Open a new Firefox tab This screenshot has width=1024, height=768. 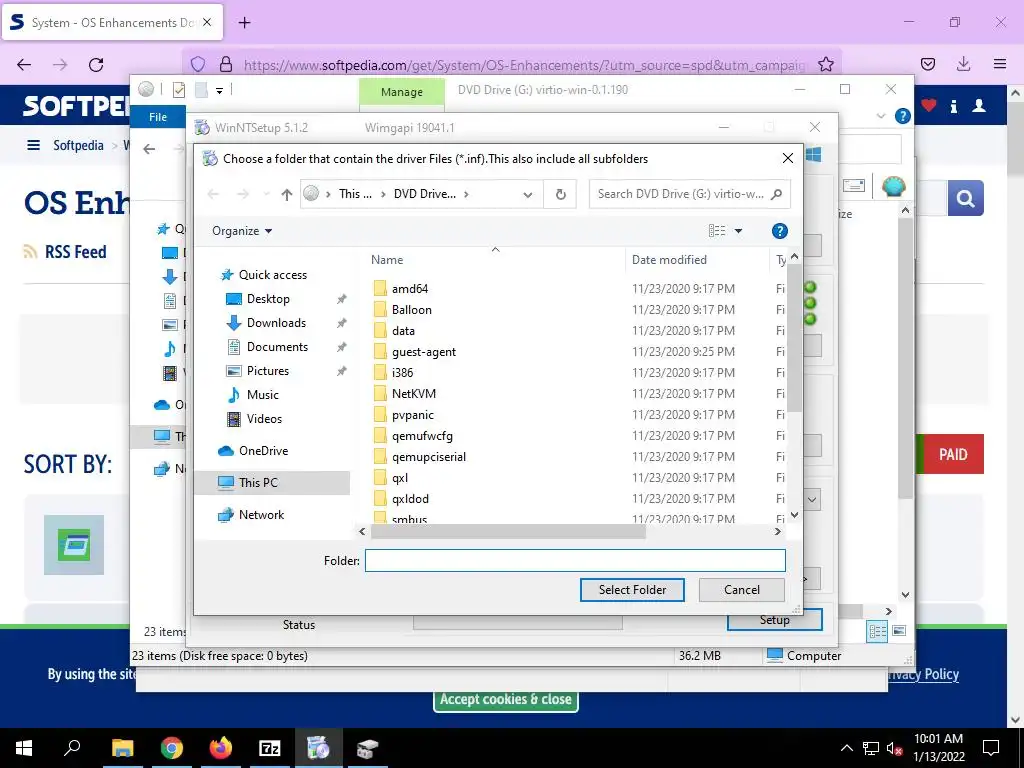click(x=244, y=23)
